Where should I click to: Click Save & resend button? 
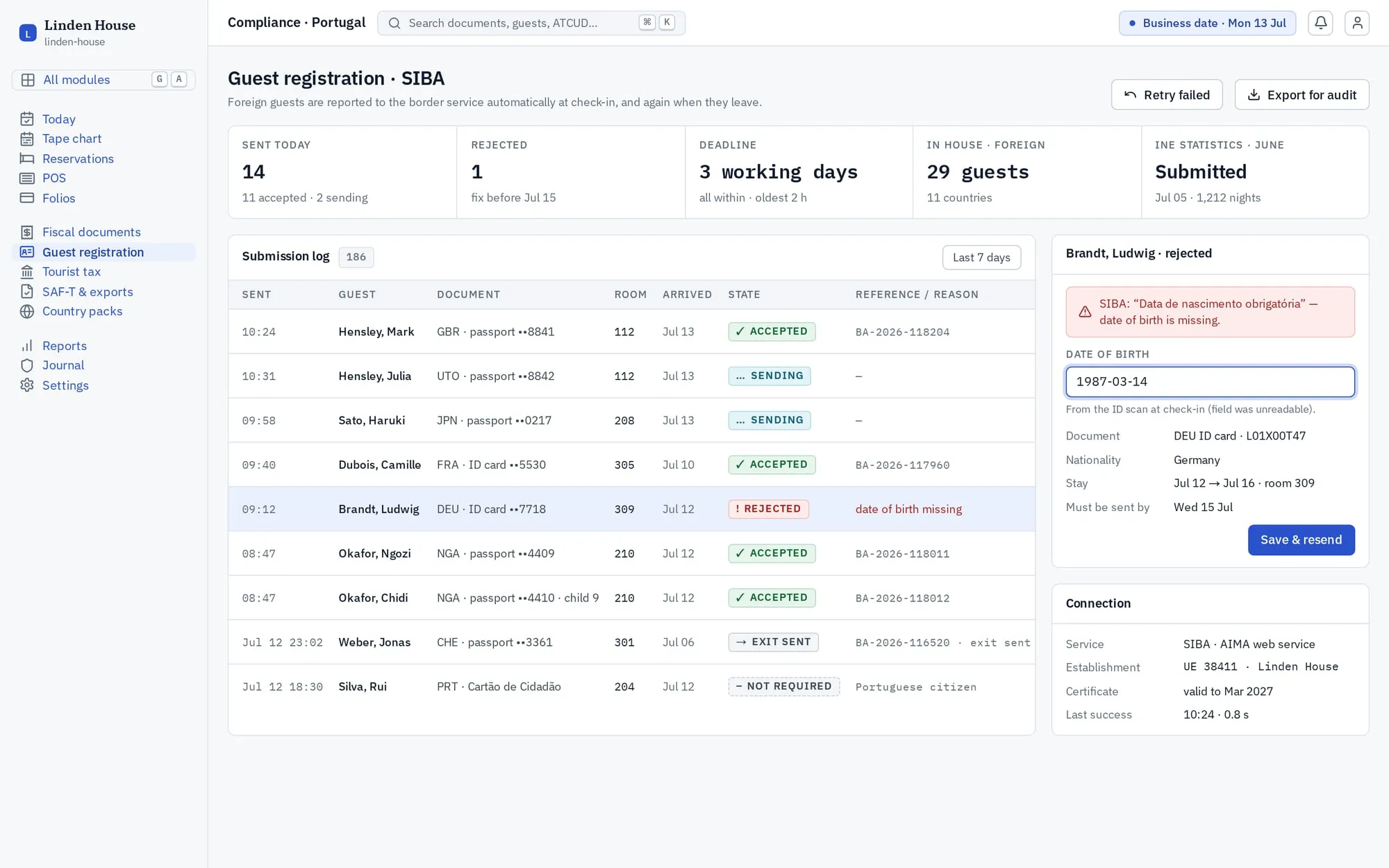tap(1301, 540)
